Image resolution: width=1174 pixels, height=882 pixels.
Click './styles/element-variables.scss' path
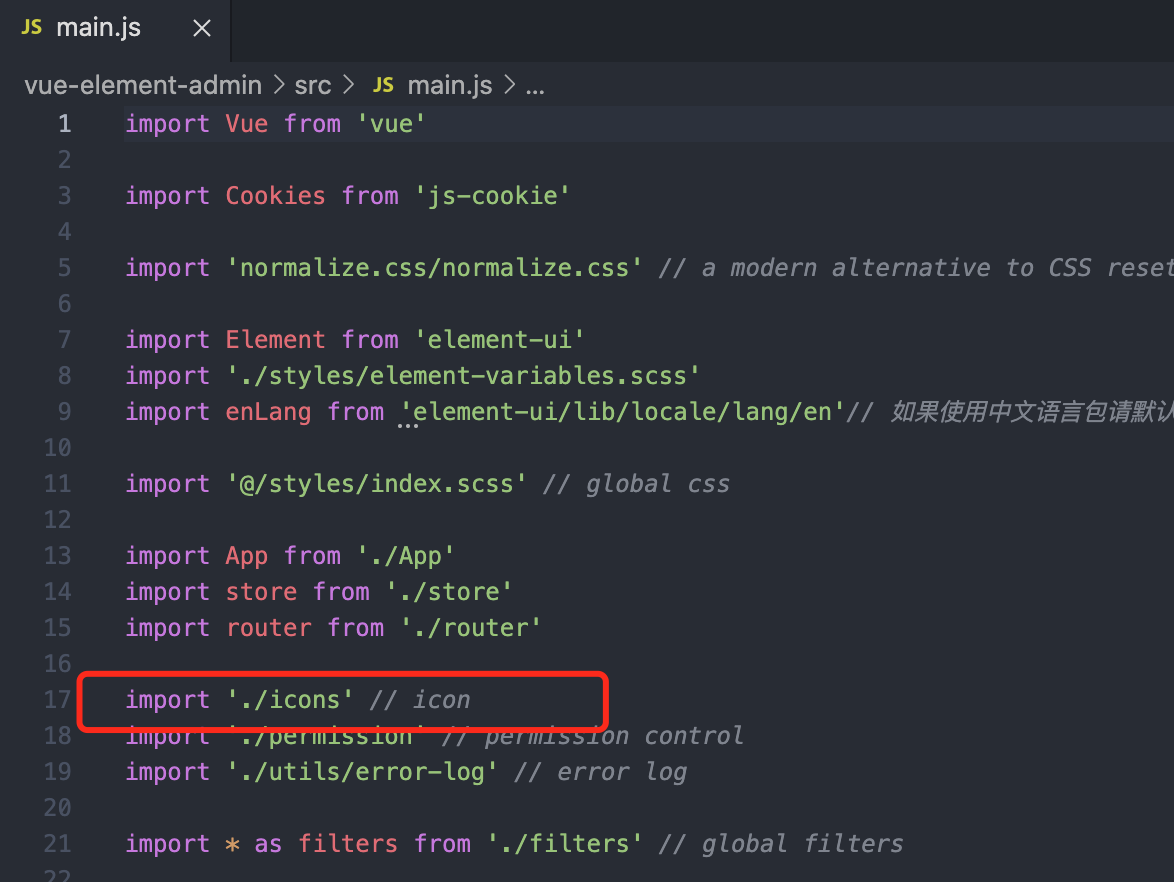tap(463, 376)
